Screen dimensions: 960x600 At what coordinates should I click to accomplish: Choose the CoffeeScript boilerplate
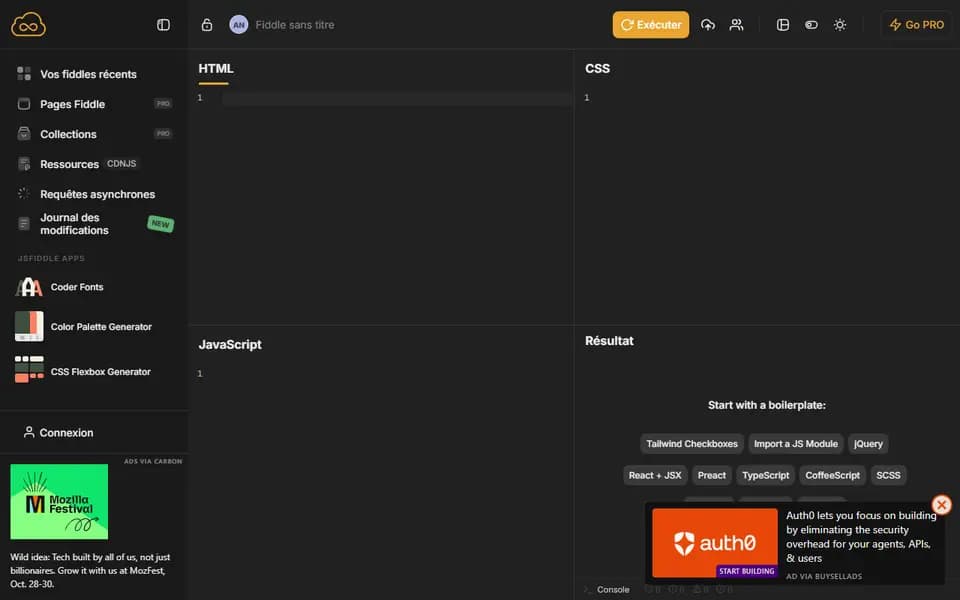coord(833,475)
